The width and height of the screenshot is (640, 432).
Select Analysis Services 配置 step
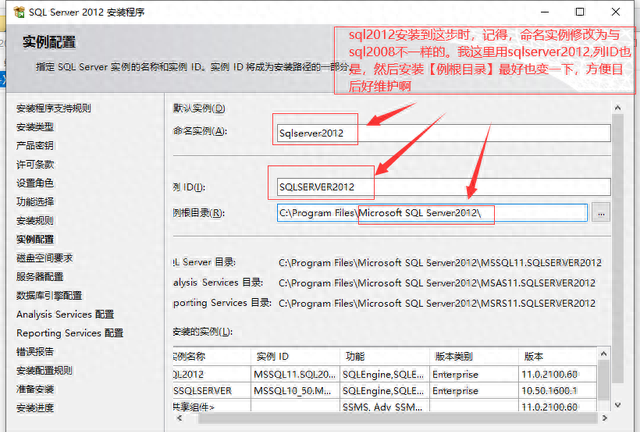tap(65, 314)
